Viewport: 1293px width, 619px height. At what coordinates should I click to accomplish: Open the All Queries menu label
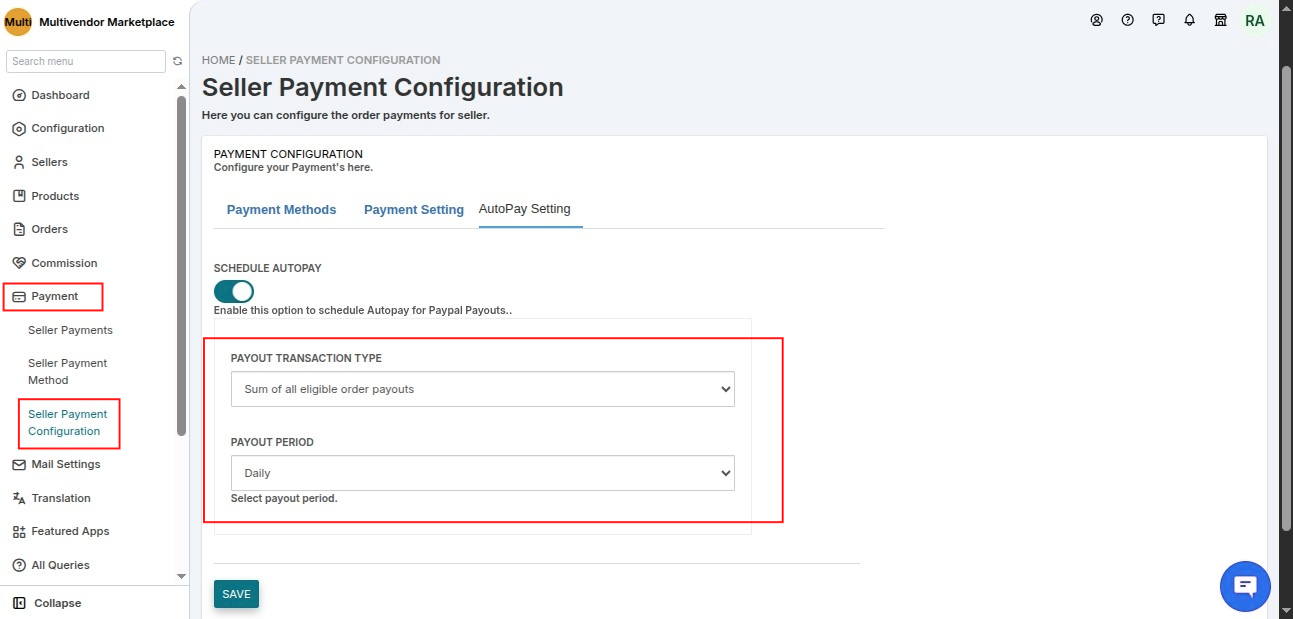60,565
